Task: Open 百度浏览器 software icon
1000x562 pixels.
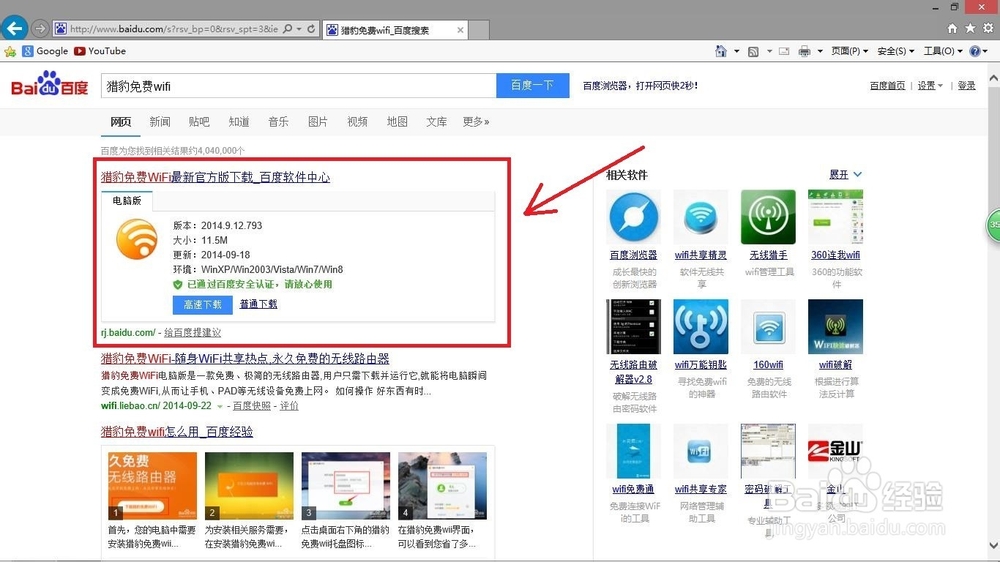Action: click(x=633, y=216)
